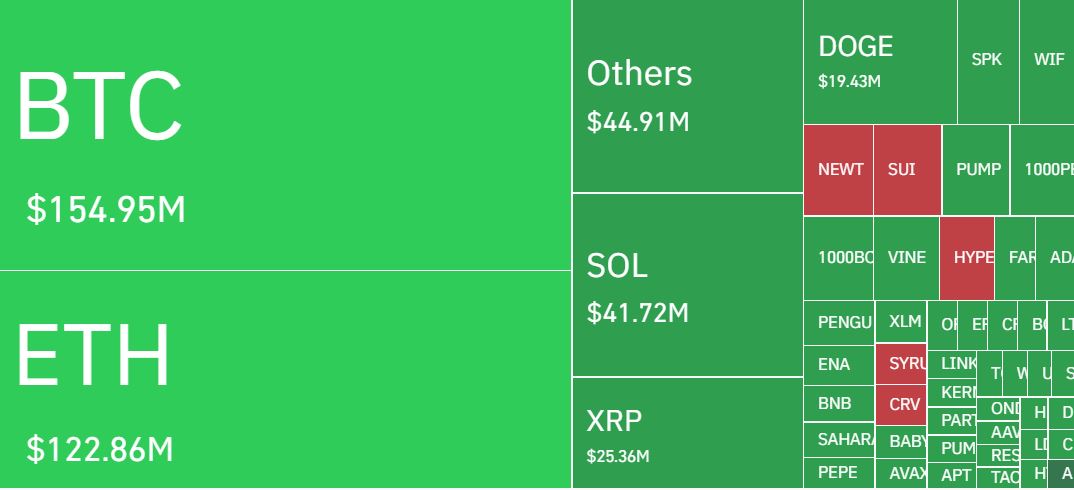
Task: Click the DOGE $19.43M tile
Action: pos(879,62)
